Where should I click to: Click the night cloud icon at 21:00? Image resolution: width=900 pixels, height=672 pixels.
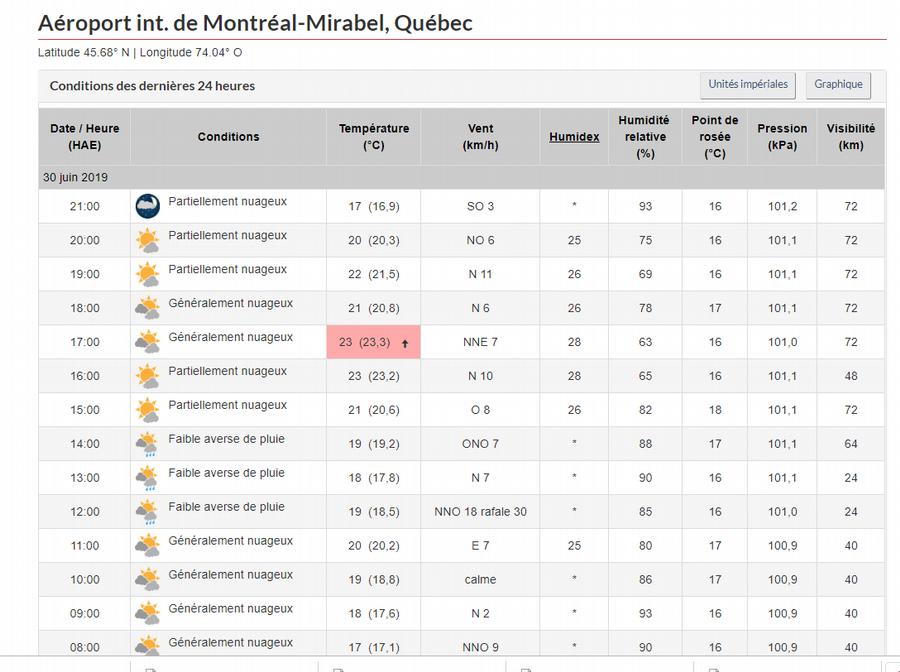[x=148, y=206]
